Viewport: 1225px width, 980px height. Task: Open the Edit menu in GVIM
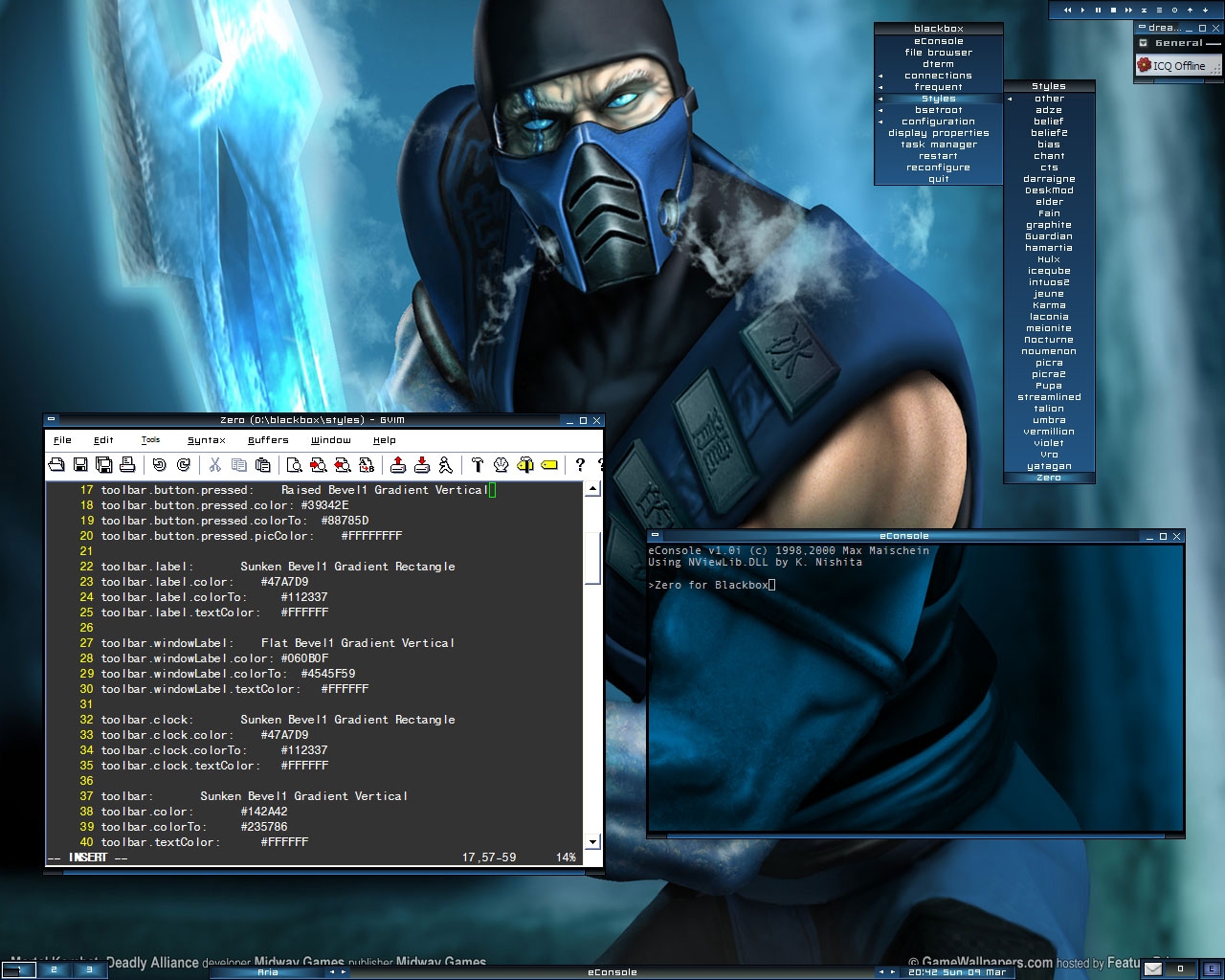point(103,440)
